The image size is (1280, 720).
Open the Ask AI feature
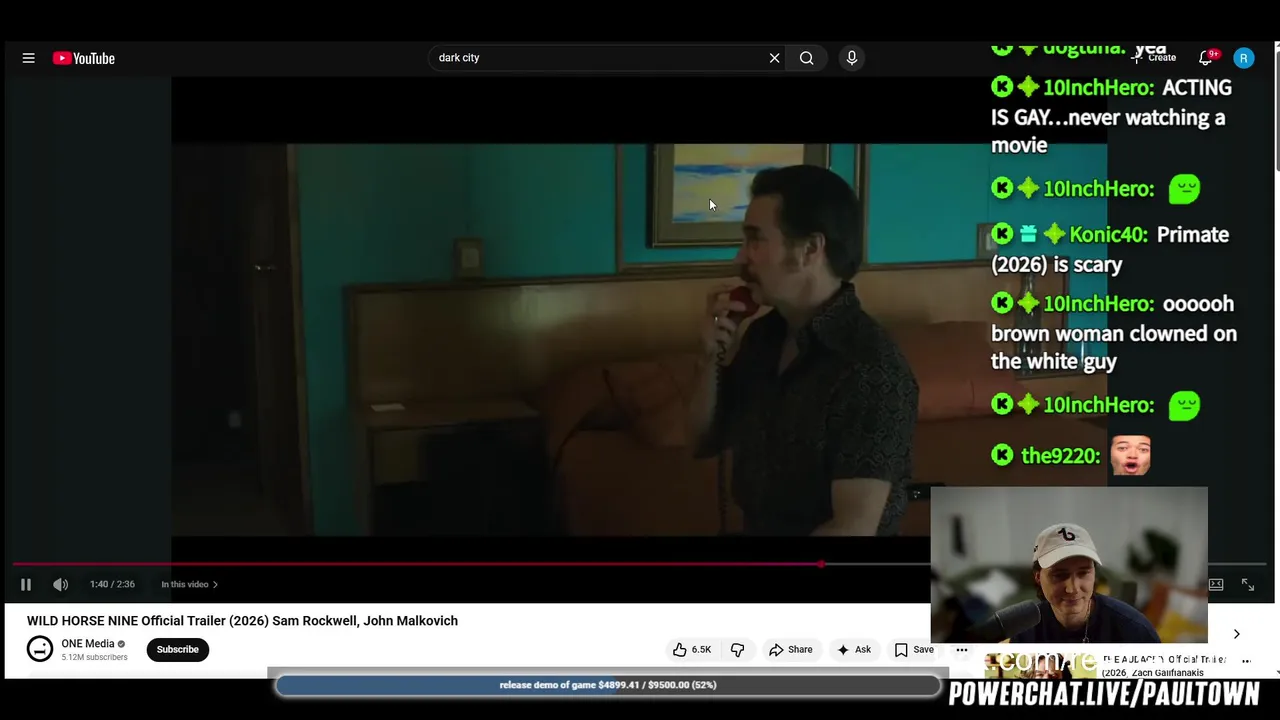point(853,649)
